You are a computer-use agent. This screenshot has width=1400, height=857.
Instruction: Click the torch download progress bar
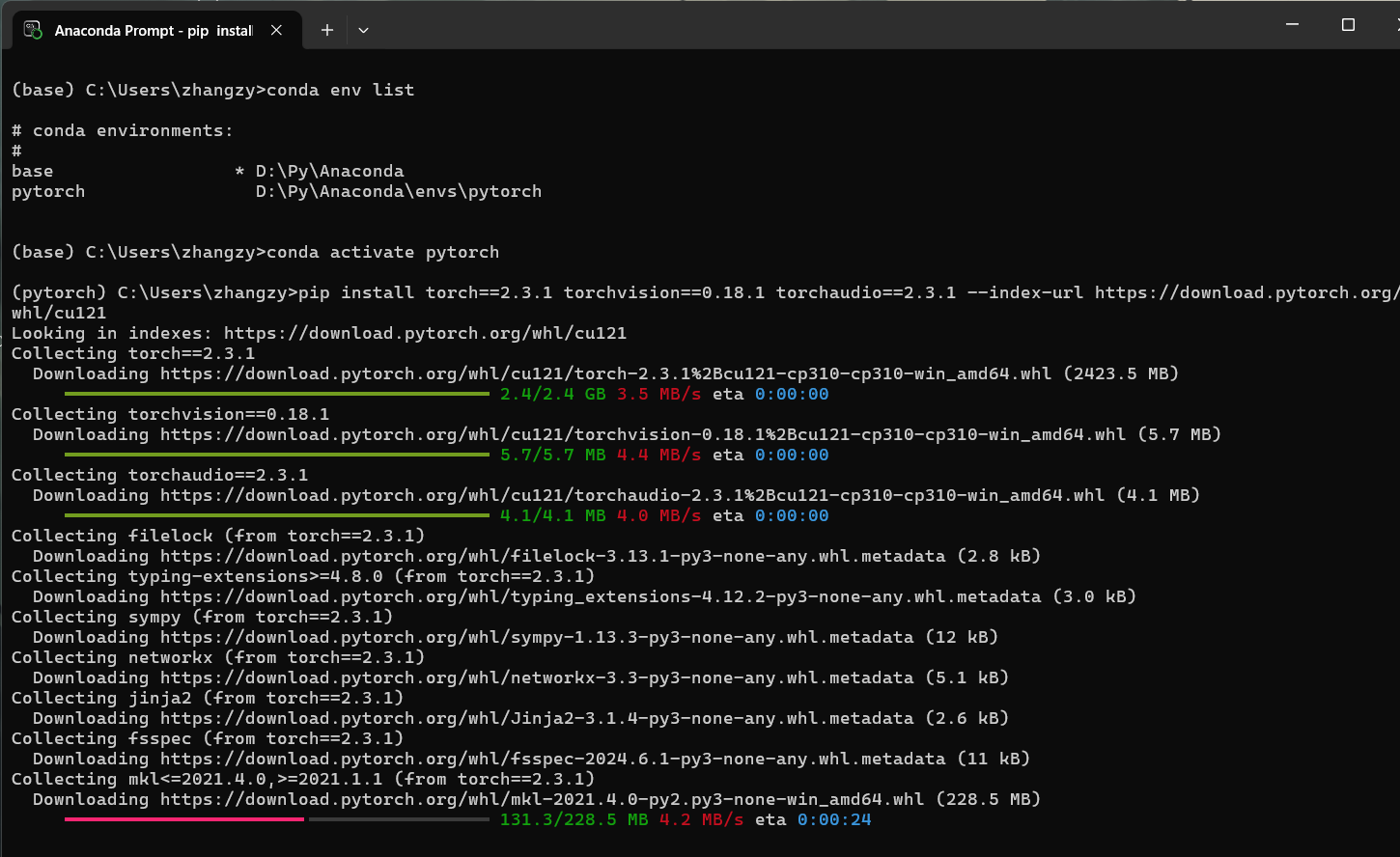pos(277,394)
